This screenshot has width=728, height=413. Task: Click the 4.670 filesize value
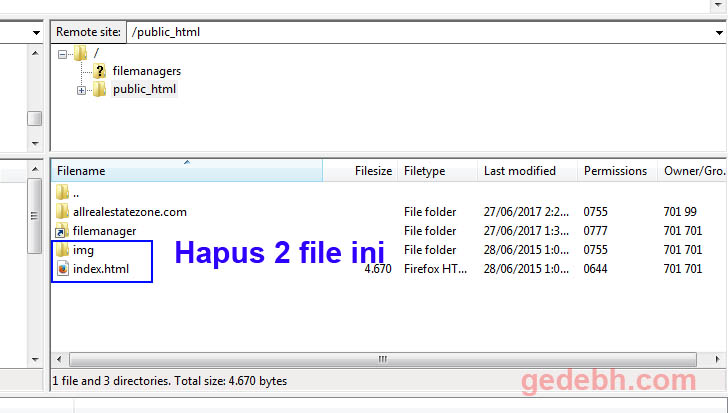pyautogui.click(x=378, y=269)
